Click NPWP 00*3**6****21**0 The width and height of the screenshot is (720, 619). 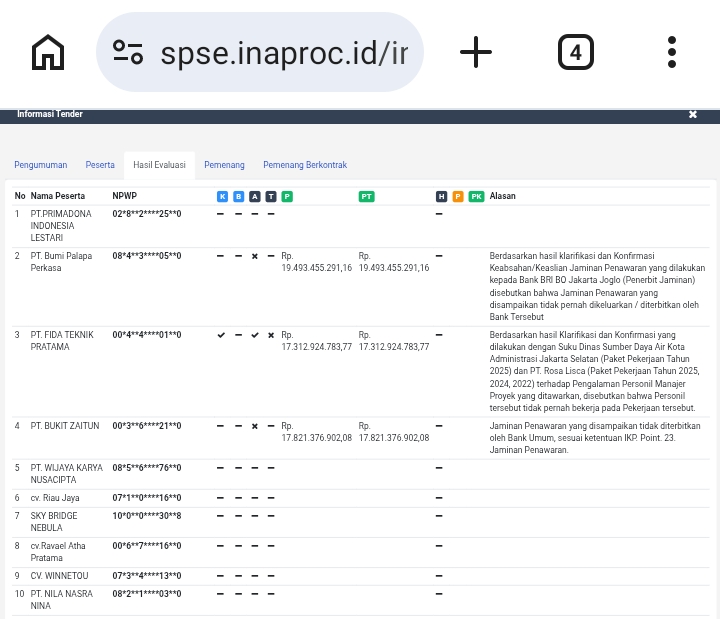tap(146, 426)
